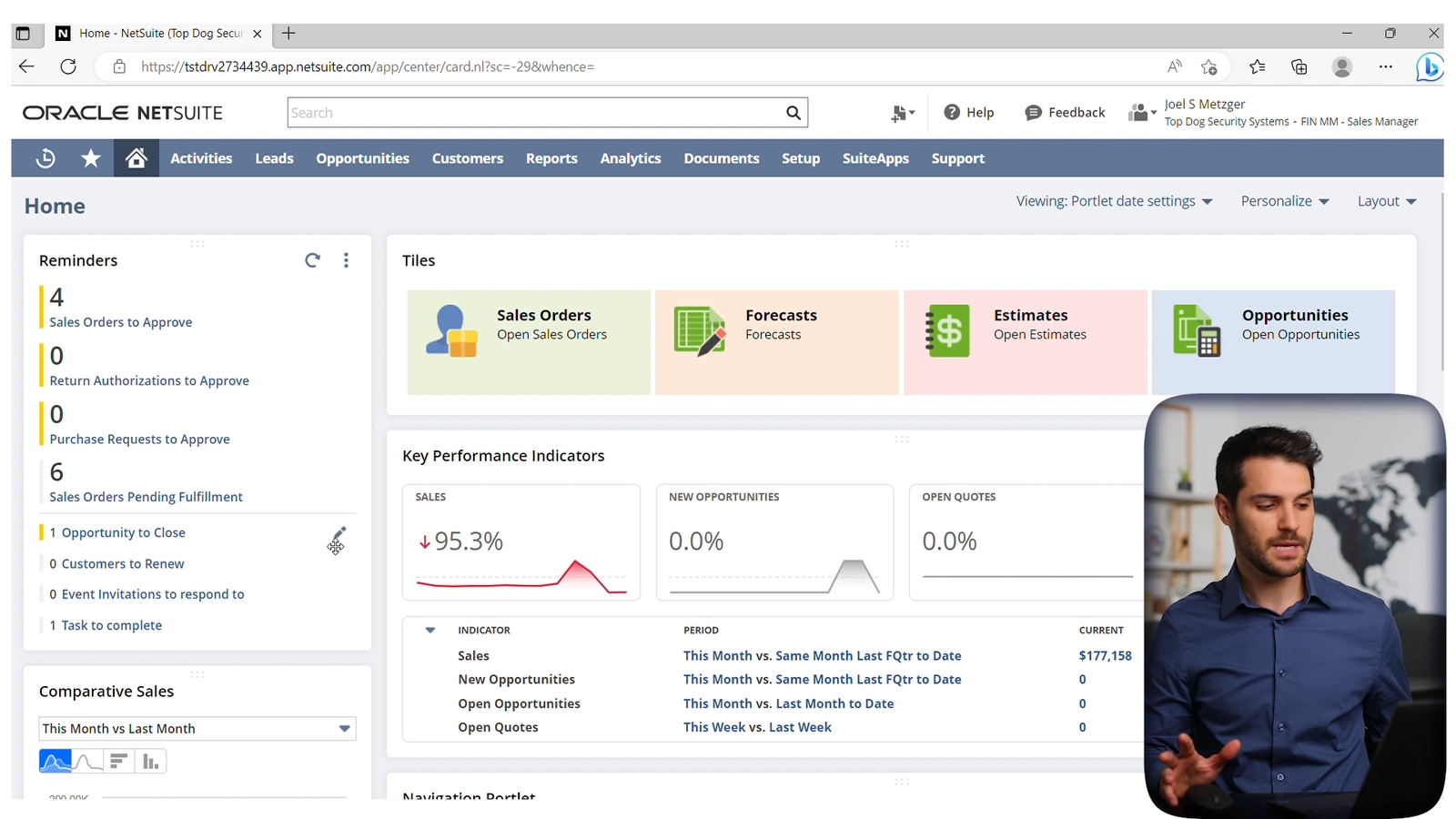Screen dimensions: 1456x819
Task: Open the Reports menu
Action: (551, 158)
